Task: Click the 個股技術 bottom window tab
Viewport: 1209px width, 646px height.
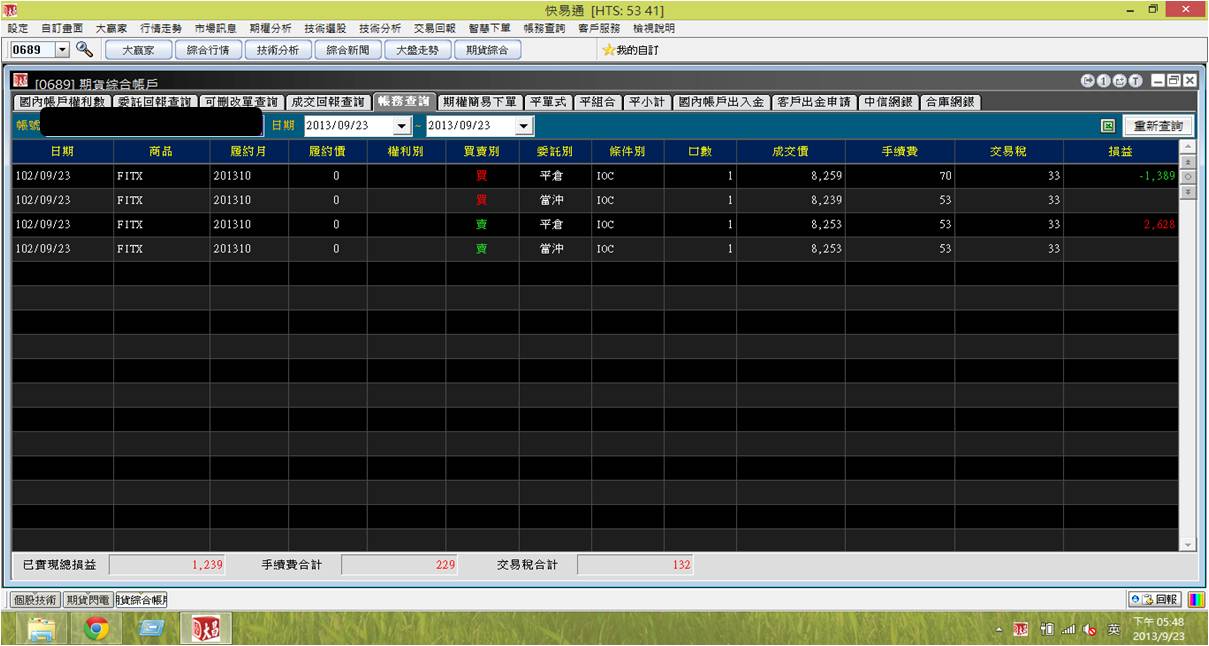Action: [x=35, y=600]
